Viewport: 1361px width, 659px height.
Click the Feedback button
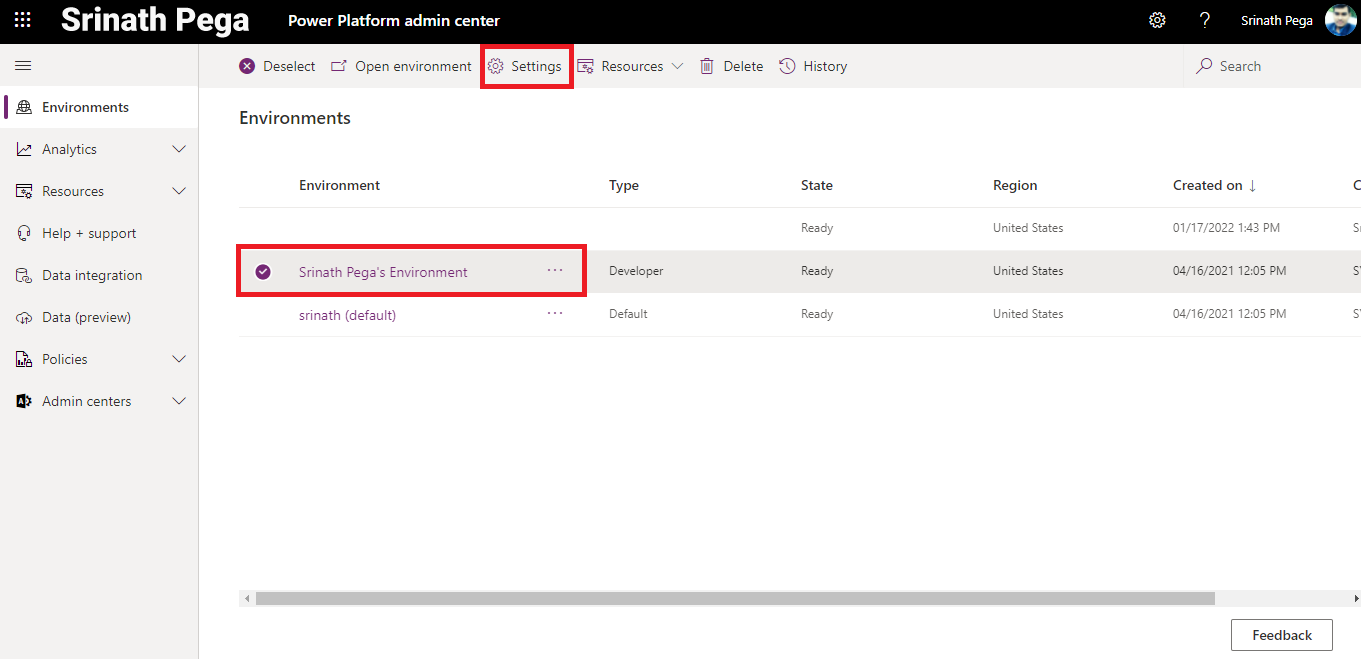1281,635
